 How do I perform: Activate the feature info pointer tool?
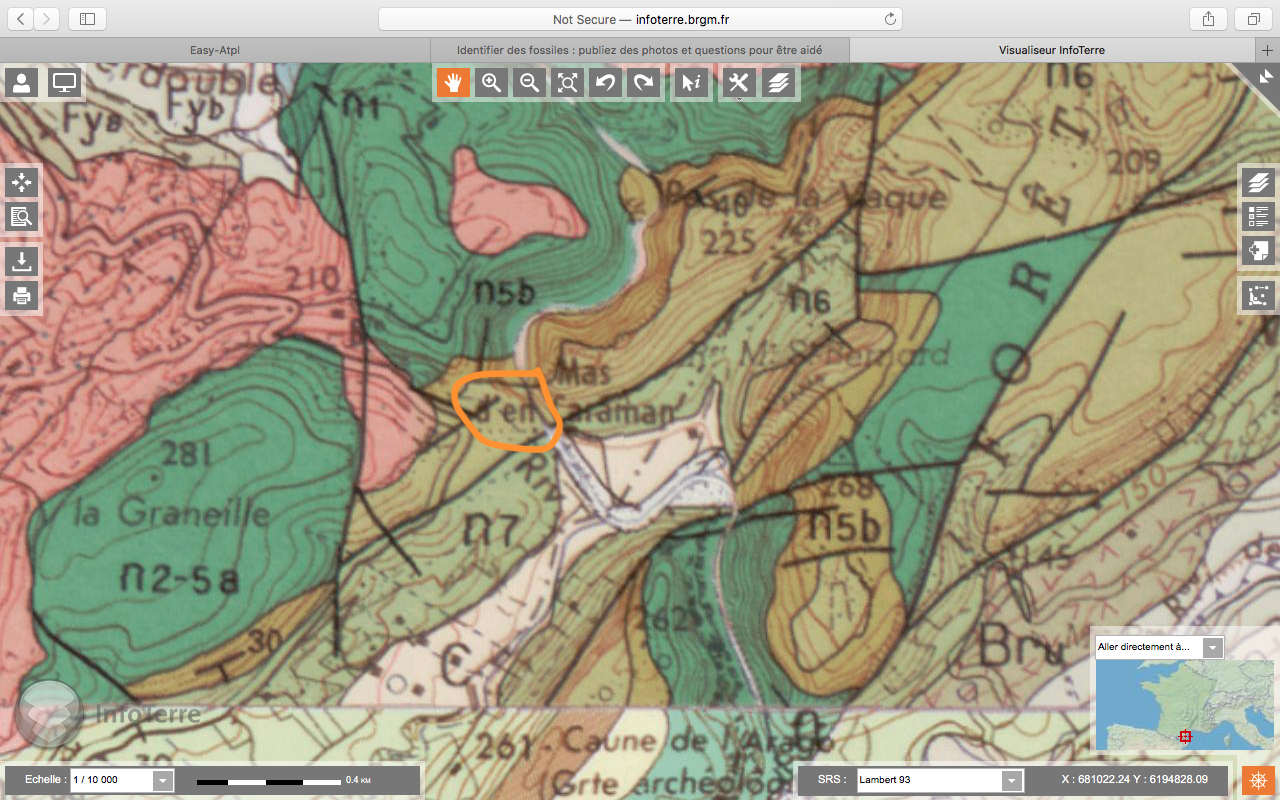click(690, 83)
